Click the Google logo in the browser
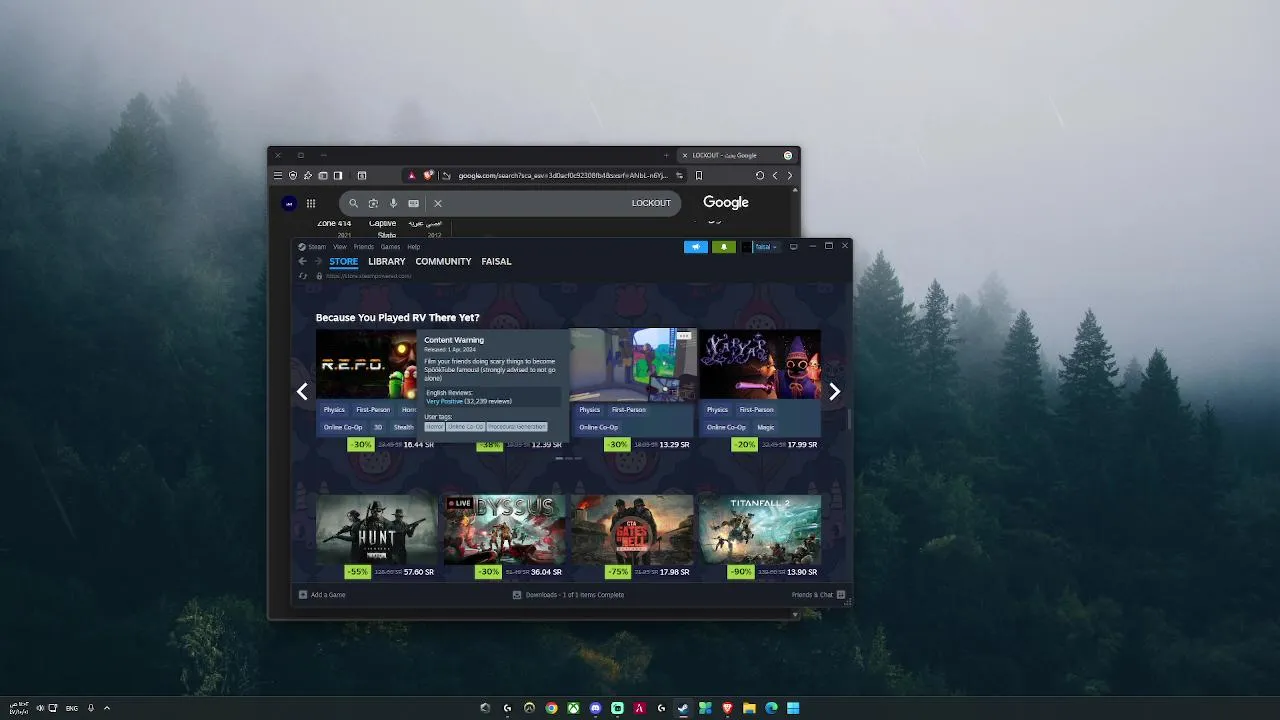1280x720 pixels. pos(726,202)
